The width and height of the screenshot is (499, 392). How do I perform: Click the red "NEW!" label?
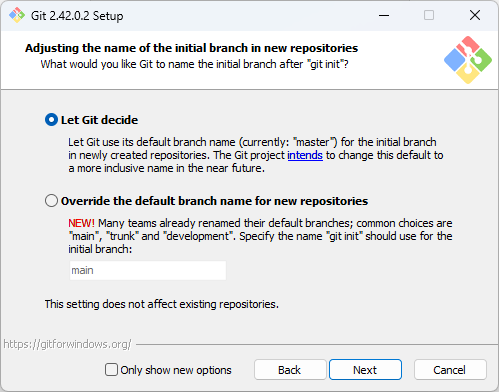(x=81, y=223)
